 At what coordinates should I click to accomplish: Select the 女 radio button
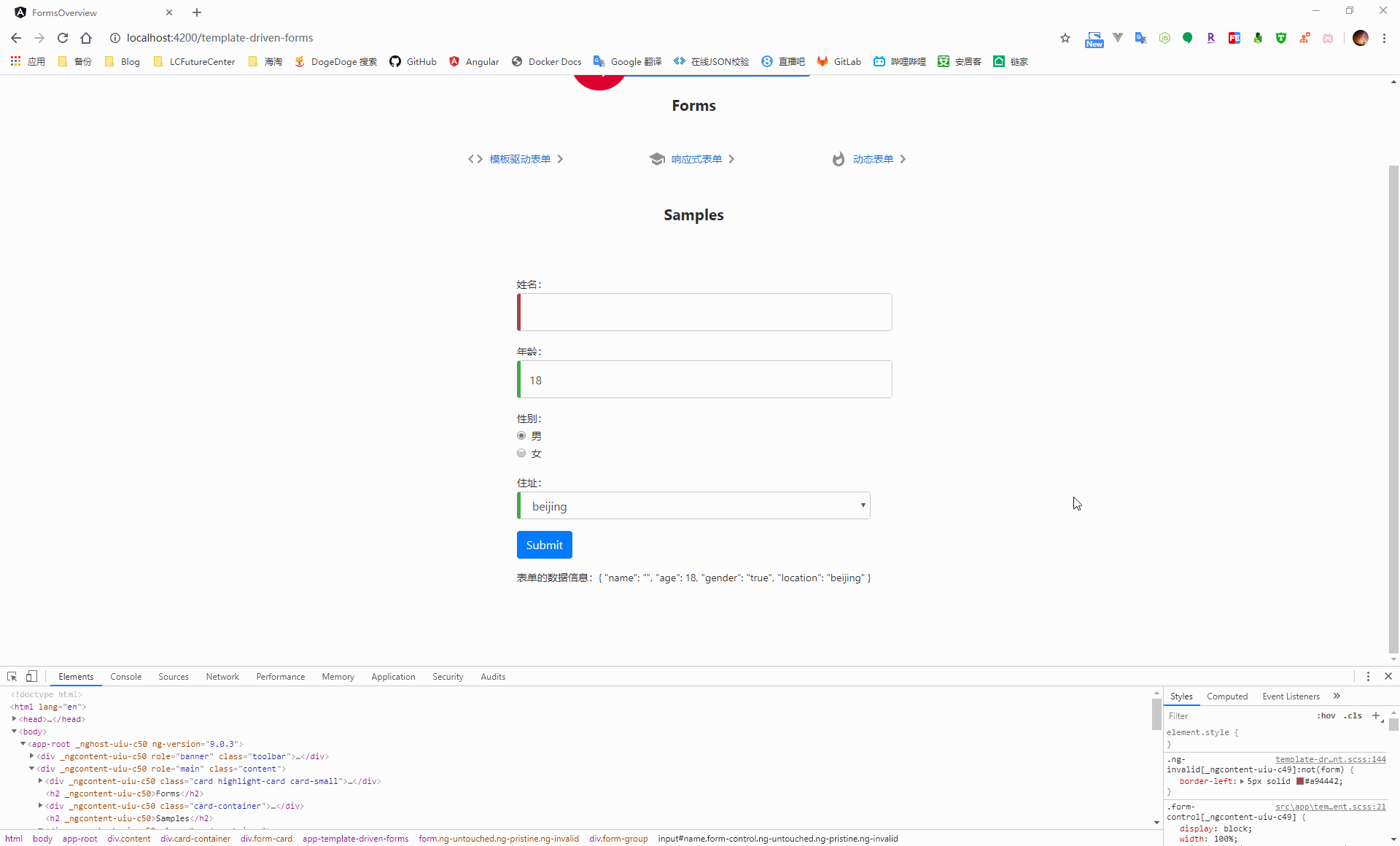pos(521,453)
